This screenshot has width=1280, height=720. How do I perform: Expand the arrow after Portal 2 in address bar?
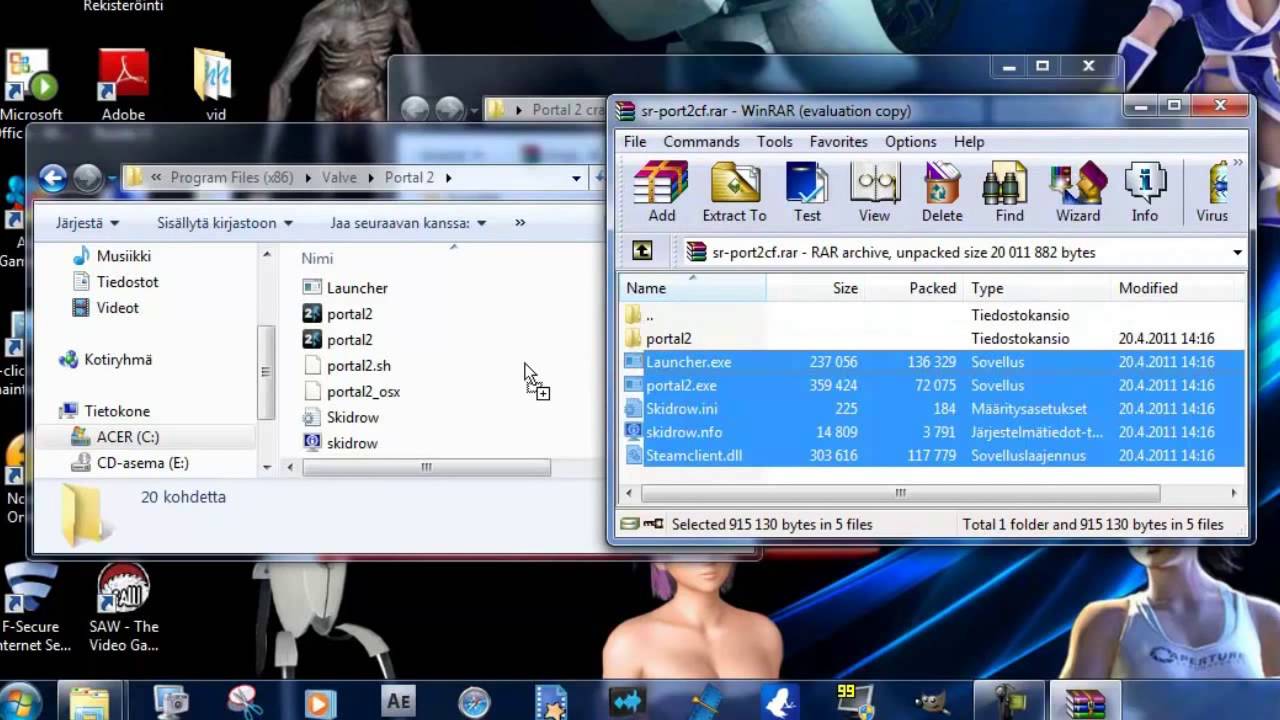point(449,178)
